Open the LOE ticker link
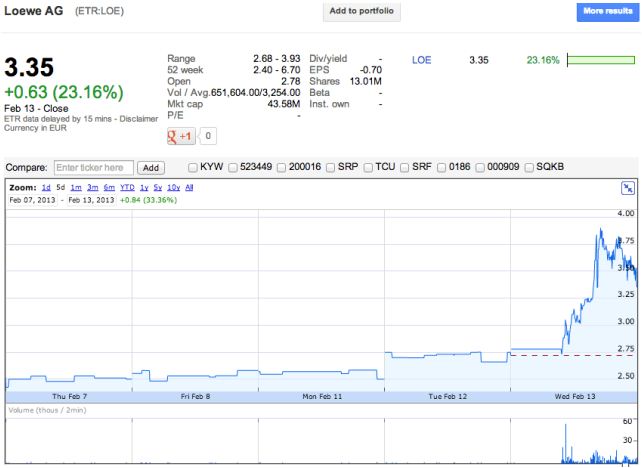This screenshot has width=642, height=468. (421, 60)
